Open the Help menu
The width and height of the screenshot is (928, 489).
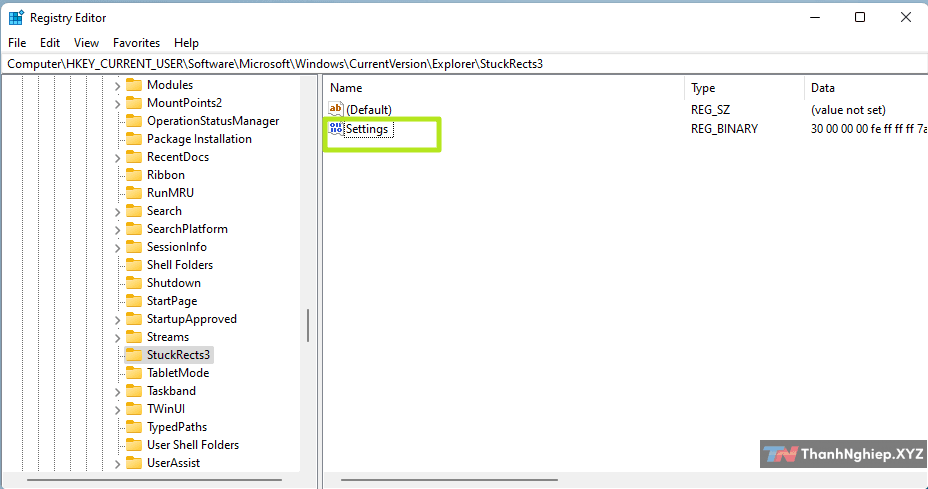[x=186, y=43]
